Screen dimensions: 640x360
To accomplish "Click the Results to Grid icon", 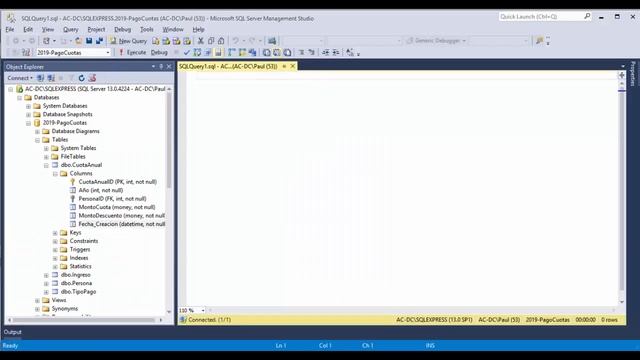I will pos(277,52).
